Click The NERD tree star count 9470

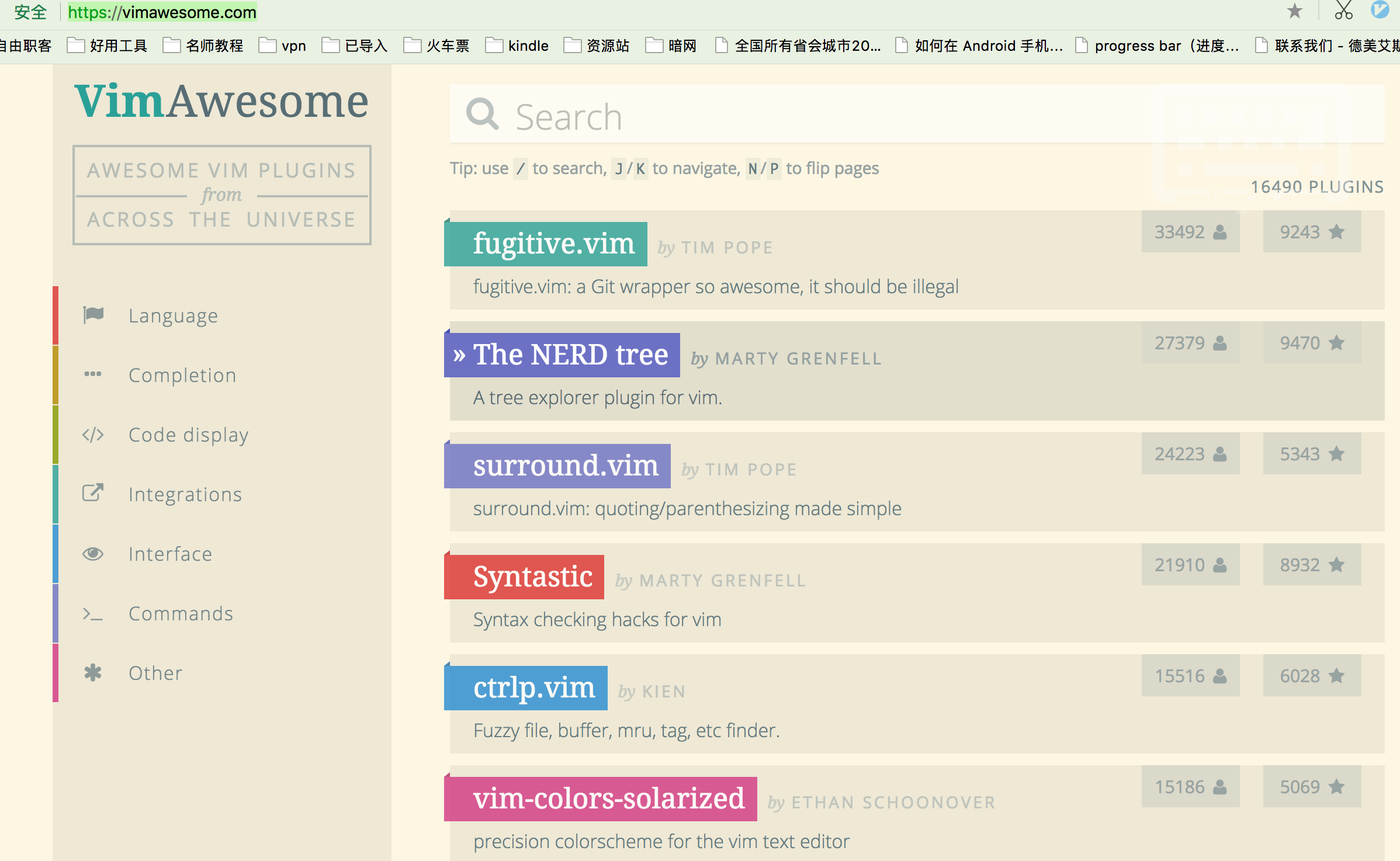click(1312, 343)
